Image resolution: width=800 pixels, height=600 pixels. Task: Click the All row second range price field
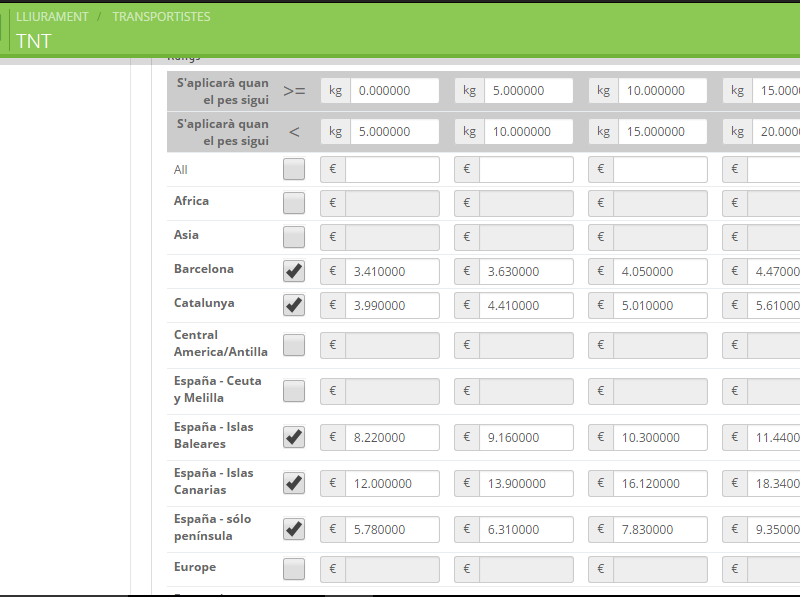click(x=526, y=169)
